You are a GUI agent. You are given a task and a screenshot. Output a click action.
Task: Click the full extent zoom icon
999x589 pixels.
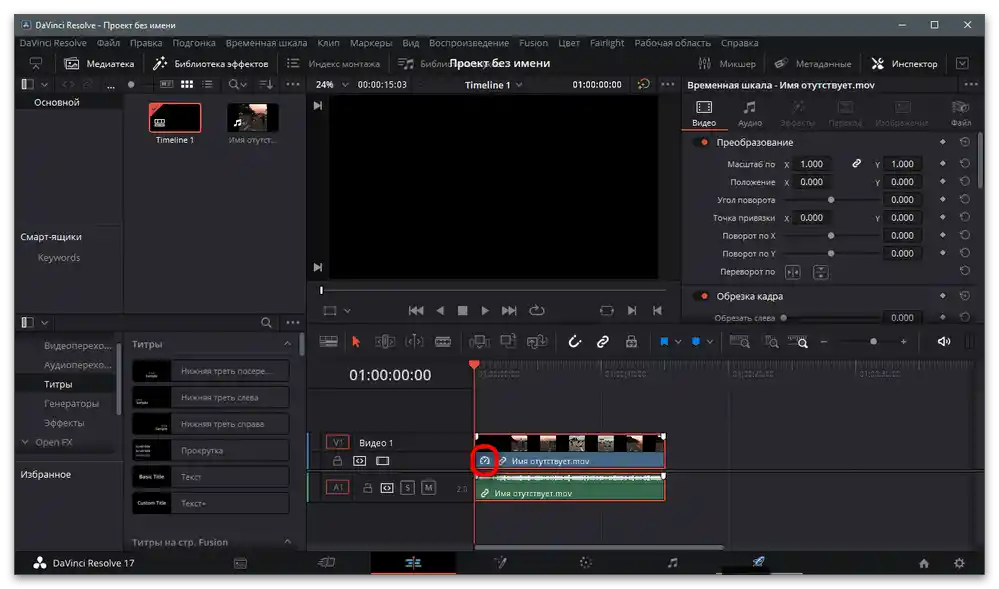[x=739, y=342]
